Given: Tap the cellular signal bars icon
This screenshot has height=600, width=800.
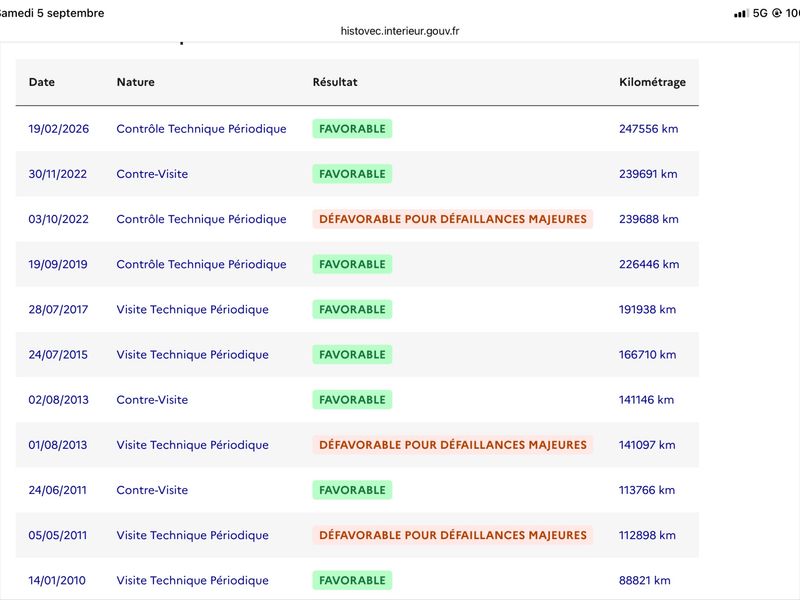Looking at the screenshot, I should tap(741, 14).
